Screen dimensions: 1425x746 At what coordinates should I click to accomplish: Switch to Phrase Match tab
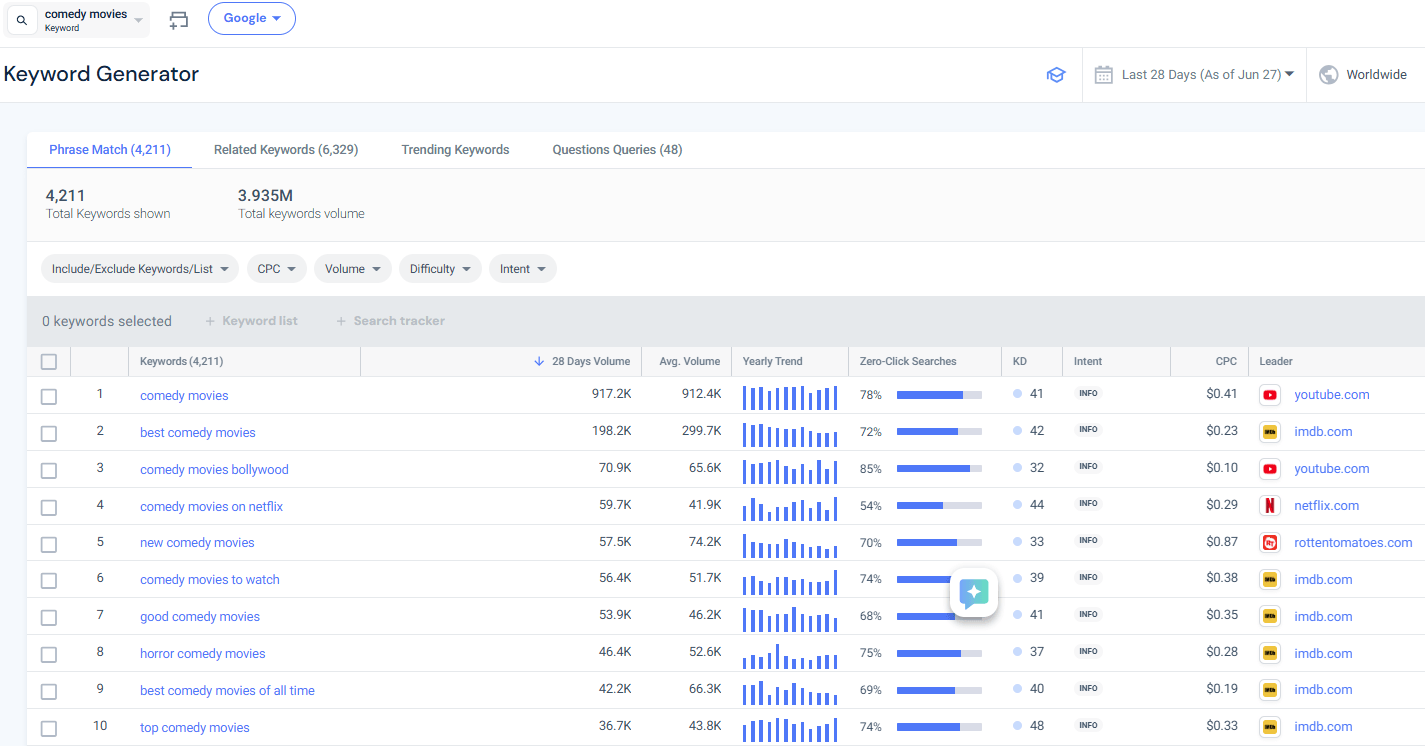coord(110,150)
